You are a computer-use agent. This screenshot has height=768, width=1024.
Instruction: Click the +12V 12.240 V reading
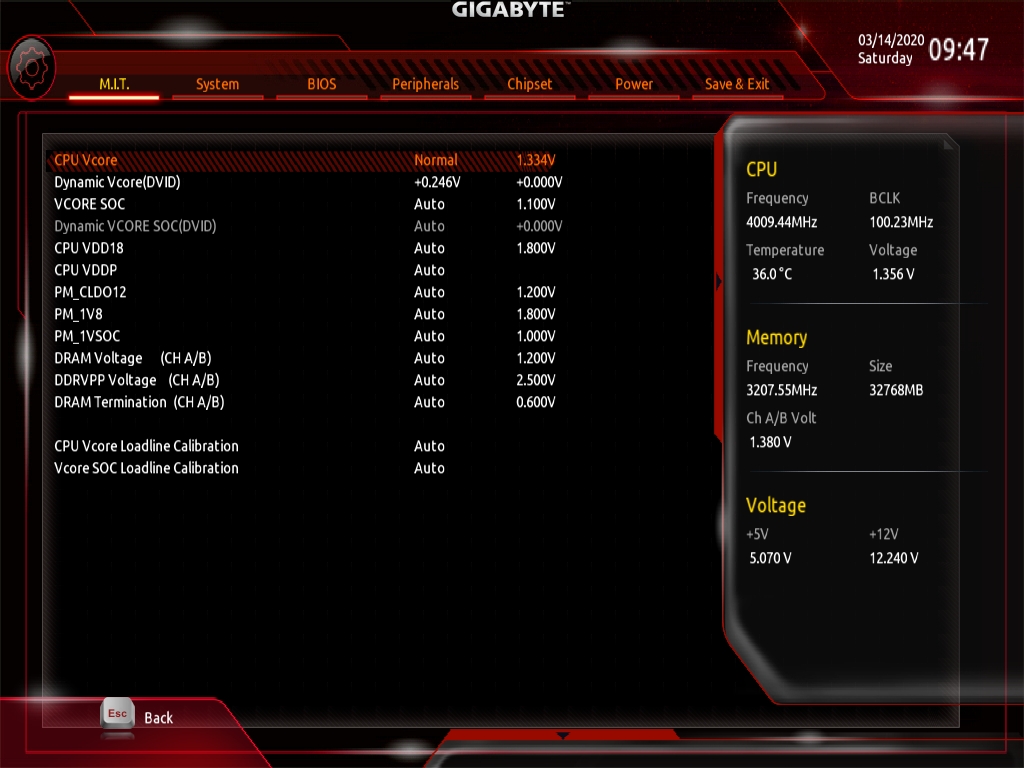(x=893, y=558)
